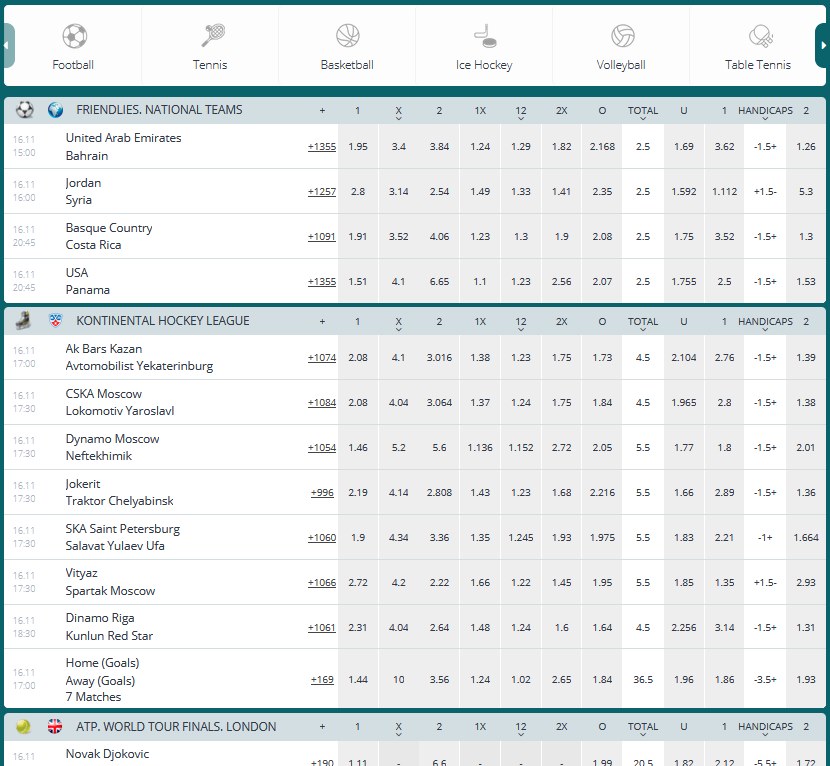This screenshot has height=766, width=830.
Task: Open +1355 markets for USA vs Panama
Action: point(322,282)
